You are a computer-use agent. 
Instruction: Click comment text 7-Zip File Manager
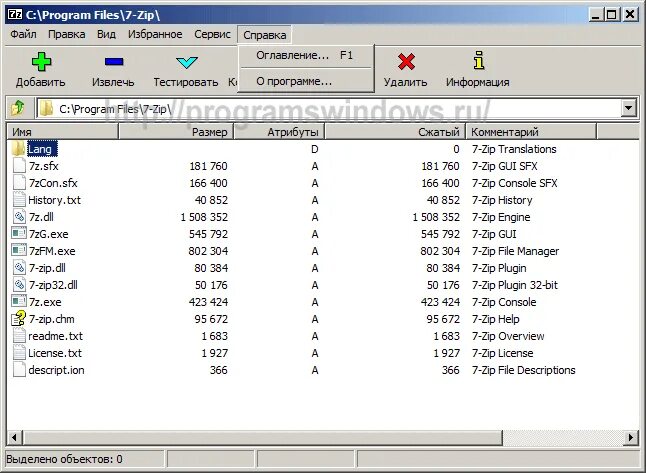515,251
